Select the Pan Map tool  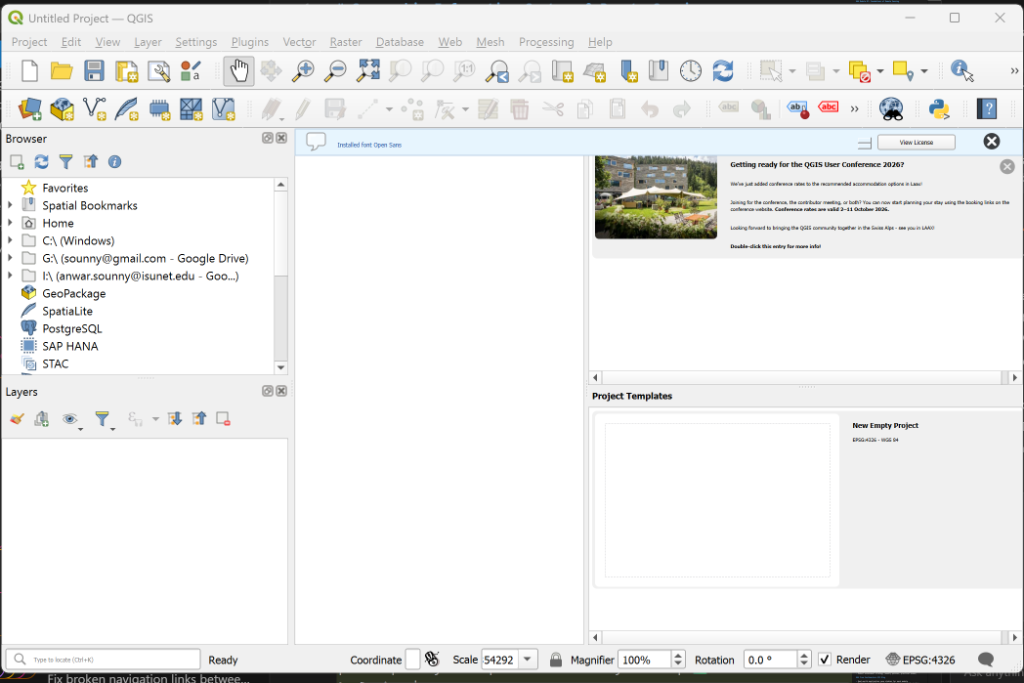click(x=238, y=71)
